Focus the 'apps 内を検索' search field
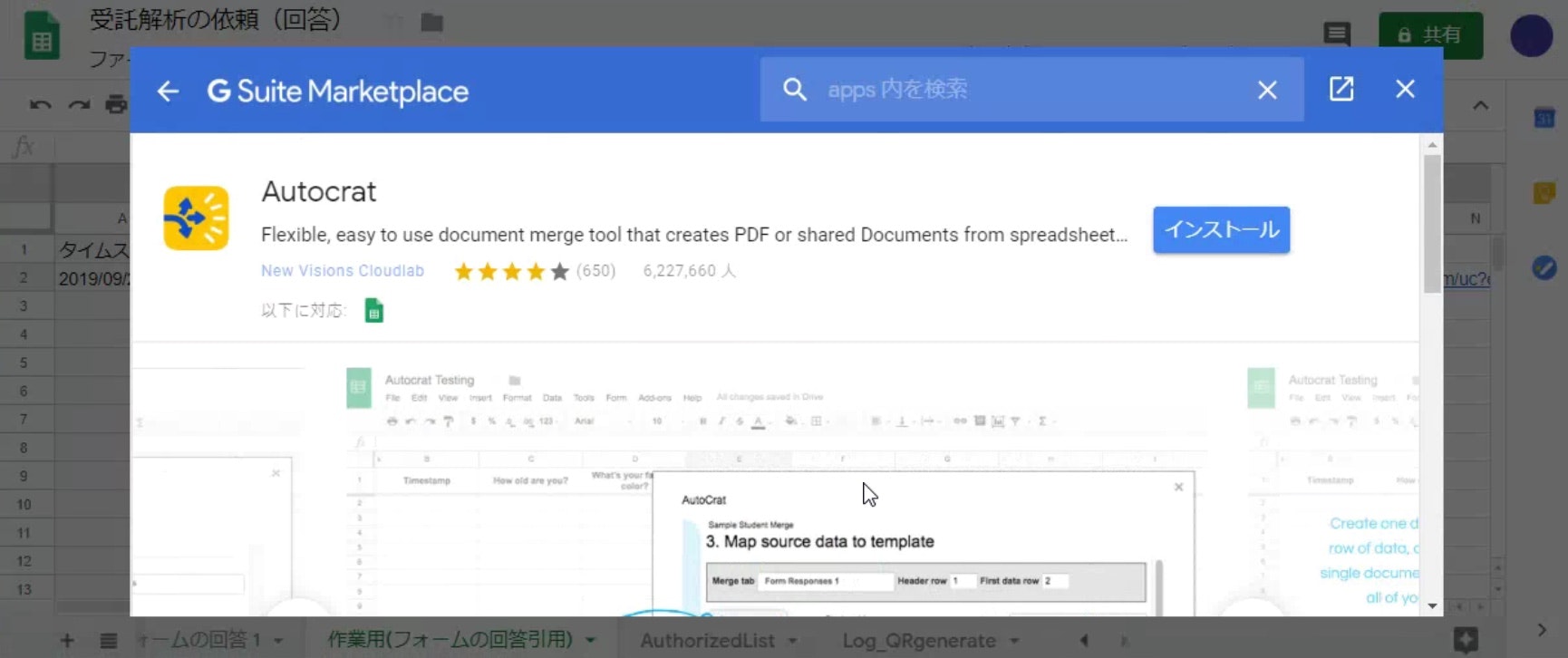Screen dimensions: 1568x658 pos(1031,89)
